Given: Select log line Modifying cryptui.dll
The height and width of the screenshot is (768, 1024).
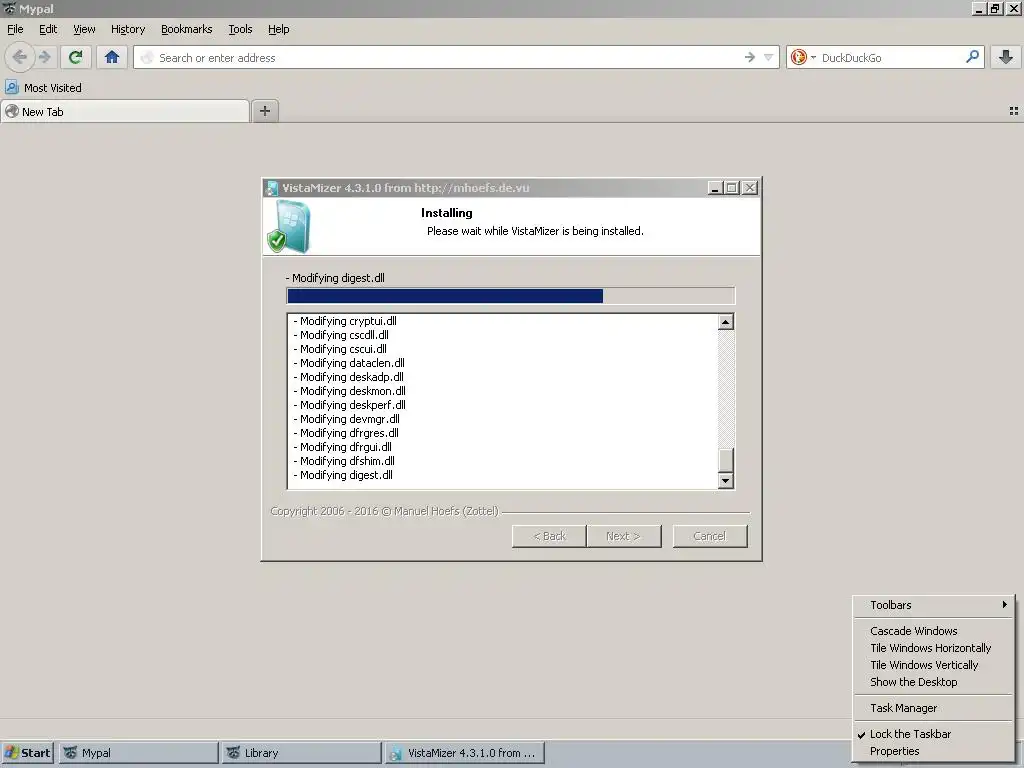Looking at the screenshot, I should coord(345,321).
